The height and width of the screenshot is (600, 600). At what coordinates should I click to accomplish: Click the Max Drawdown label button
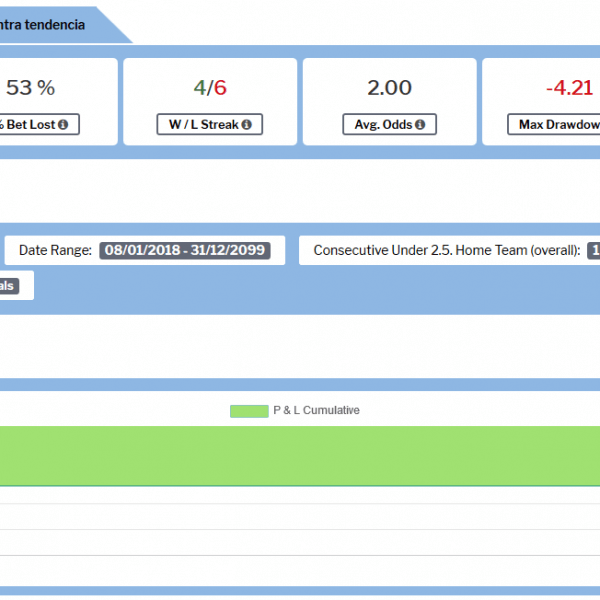[x=555, y=125]
